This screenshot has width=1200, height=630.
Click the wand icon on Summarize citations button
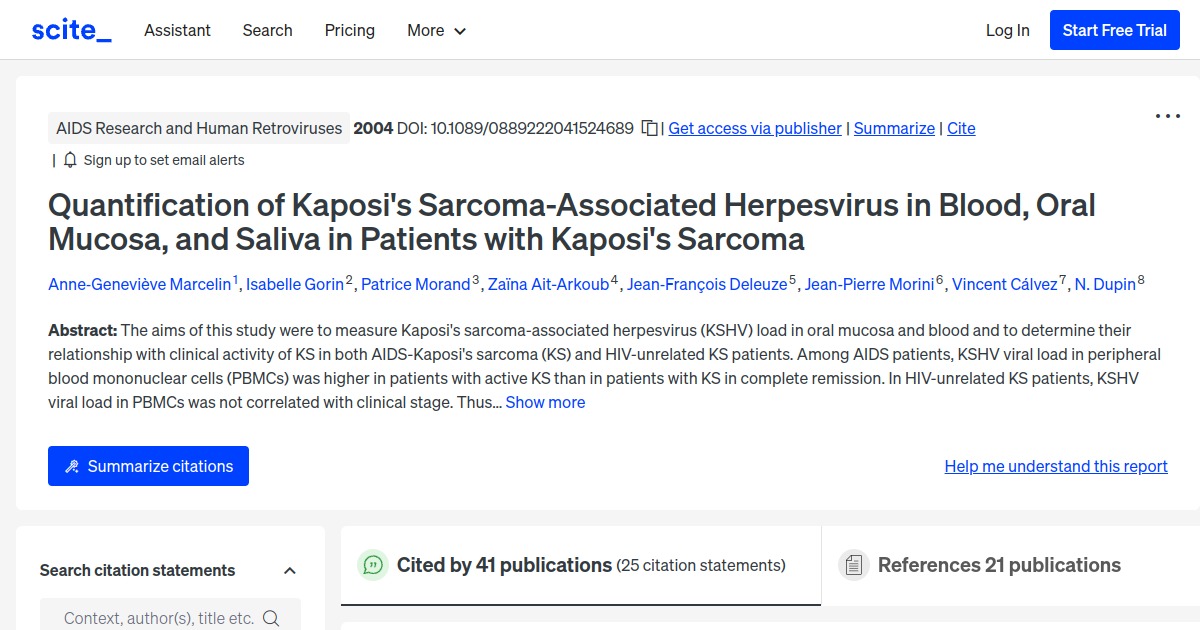click(71, 465)
